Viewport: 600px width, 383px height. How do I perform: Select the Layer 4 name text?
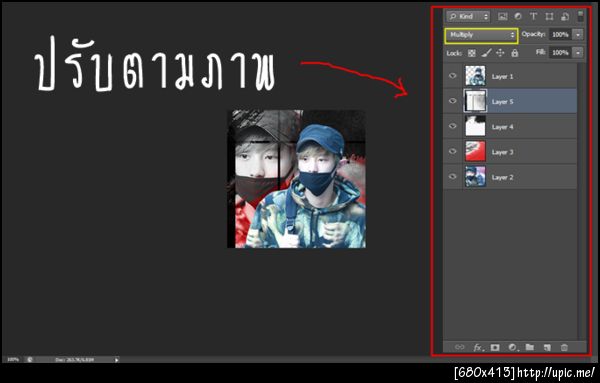click(502, 127)
